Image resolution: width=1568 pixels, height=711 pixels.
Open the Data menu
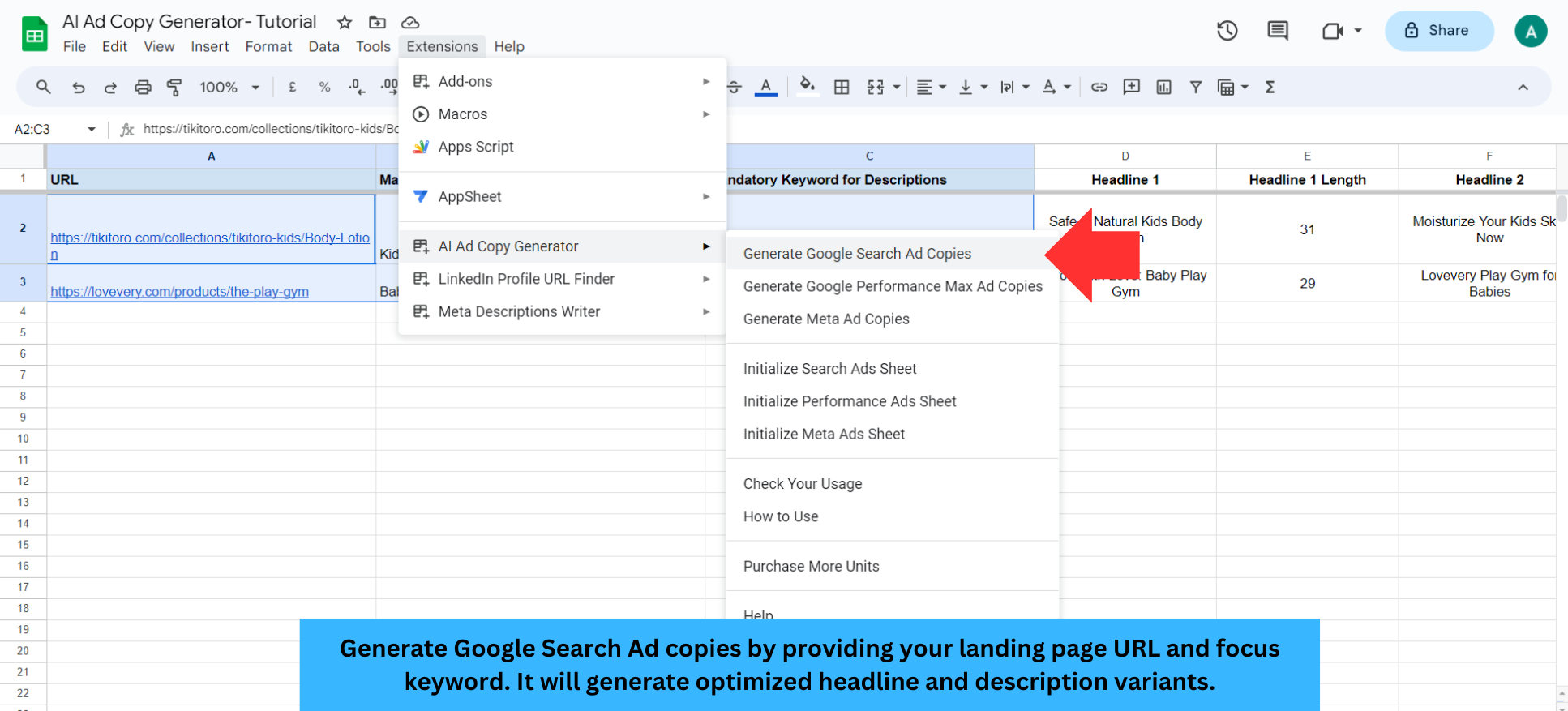tap(323, 46)
